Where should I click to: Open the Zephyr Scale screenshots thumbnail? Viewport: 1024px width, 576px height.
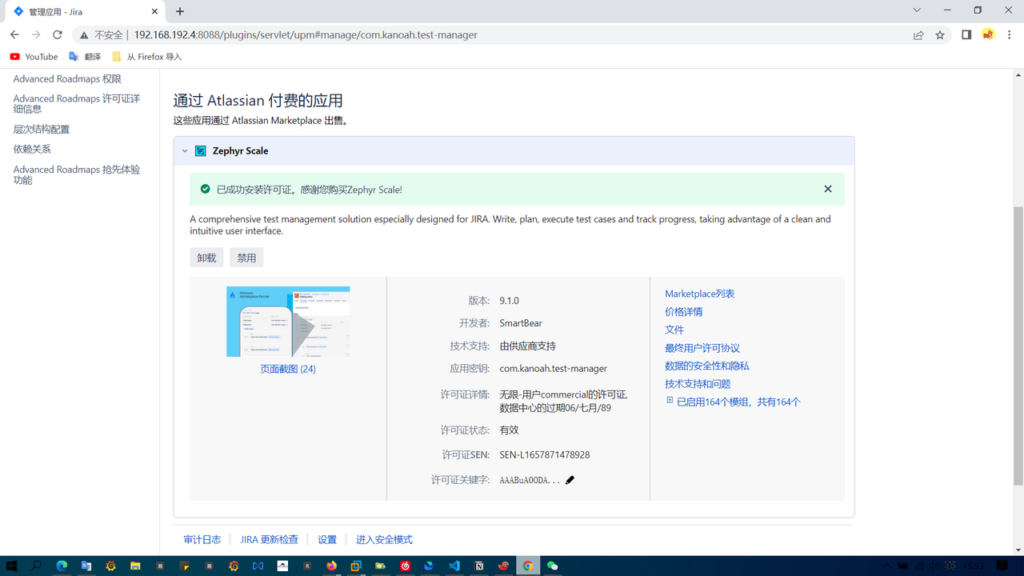pos(288,321)
